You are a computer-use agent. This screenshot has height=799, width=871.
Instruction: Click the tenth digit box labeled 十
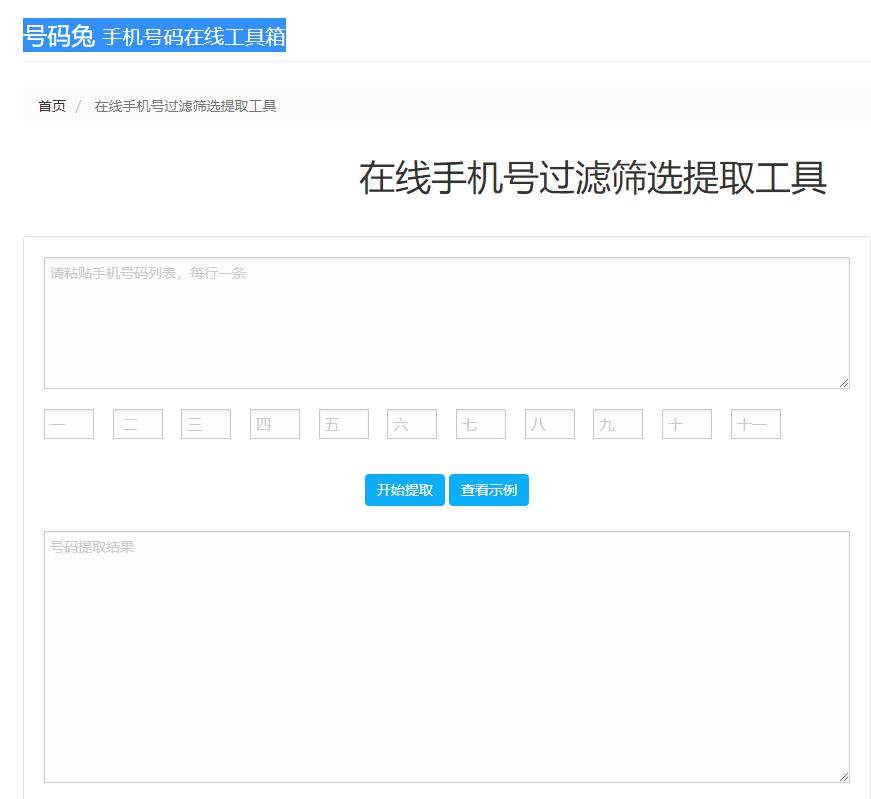point(687,424)
